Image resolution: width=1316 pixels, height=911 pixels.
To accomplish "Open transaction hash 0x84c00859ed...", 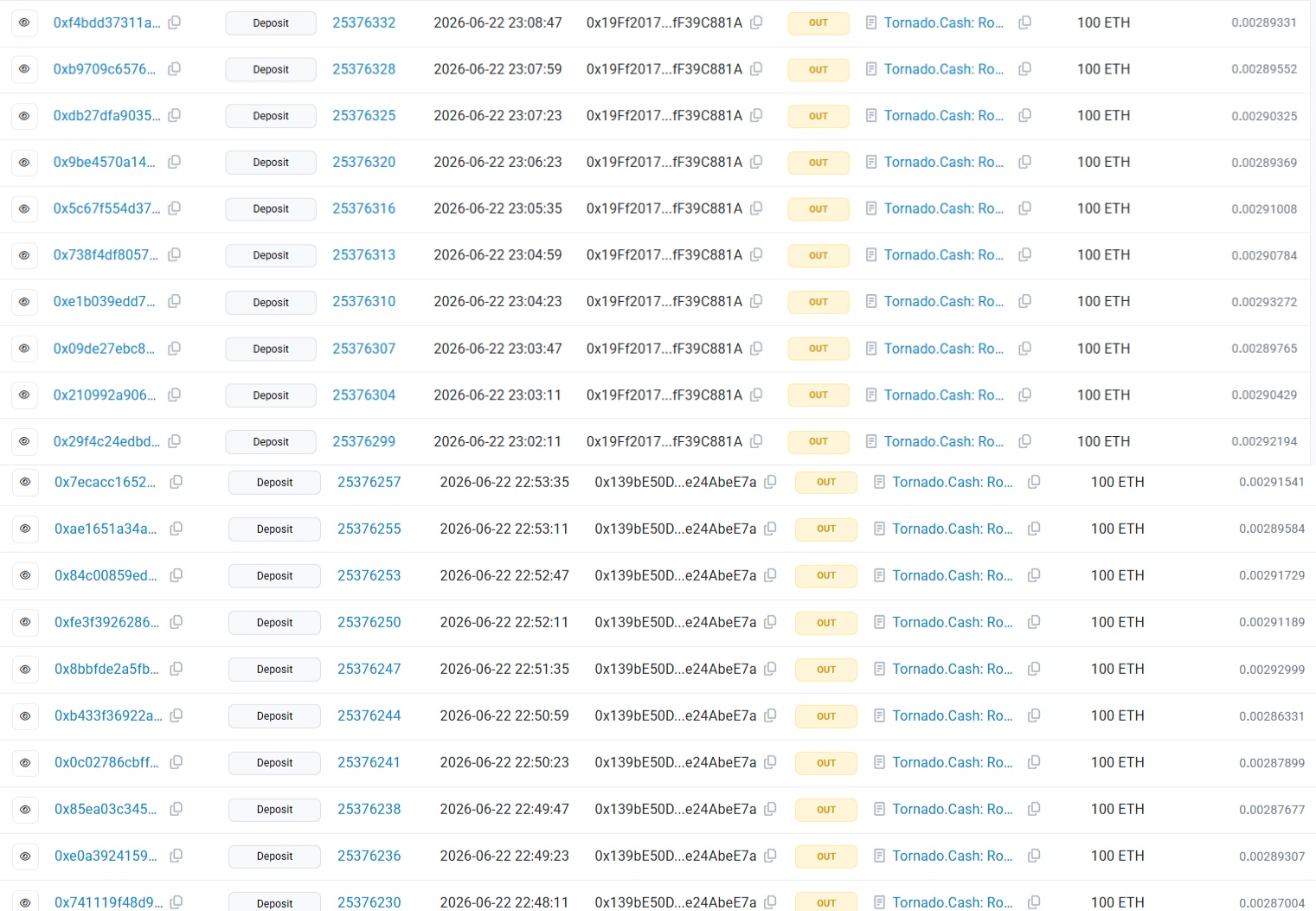I will coord(106,575).
